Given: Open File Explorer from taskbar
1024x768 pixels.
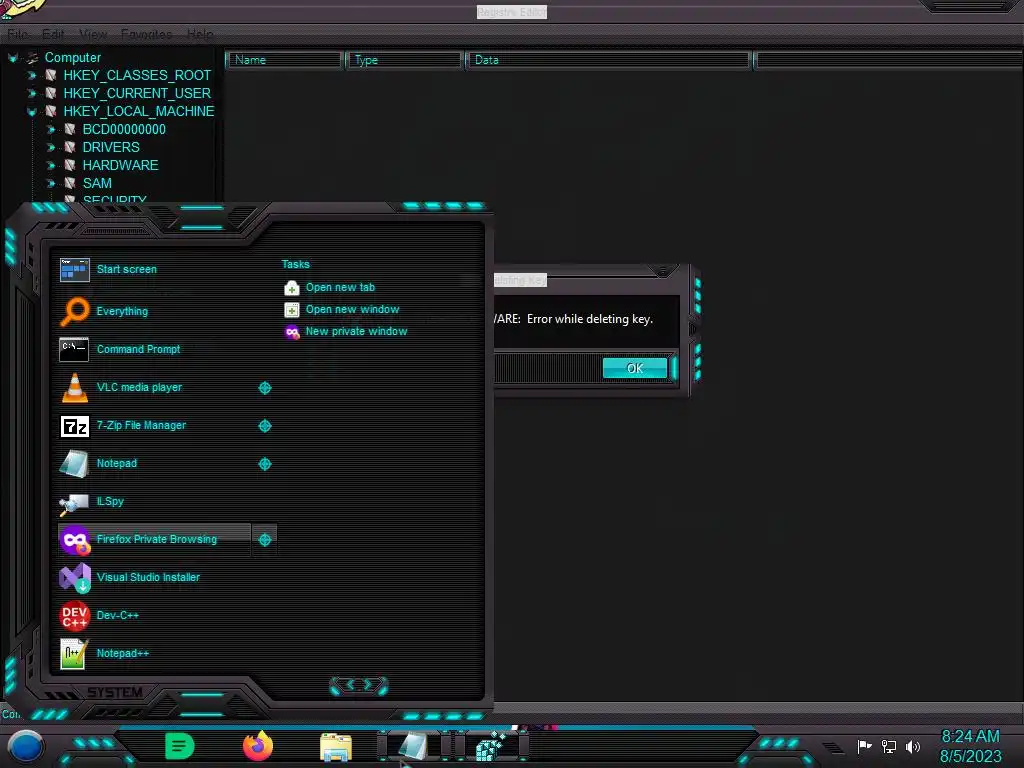Looking at the screenshot, I should pyautogui.click(x=336, y=746).
